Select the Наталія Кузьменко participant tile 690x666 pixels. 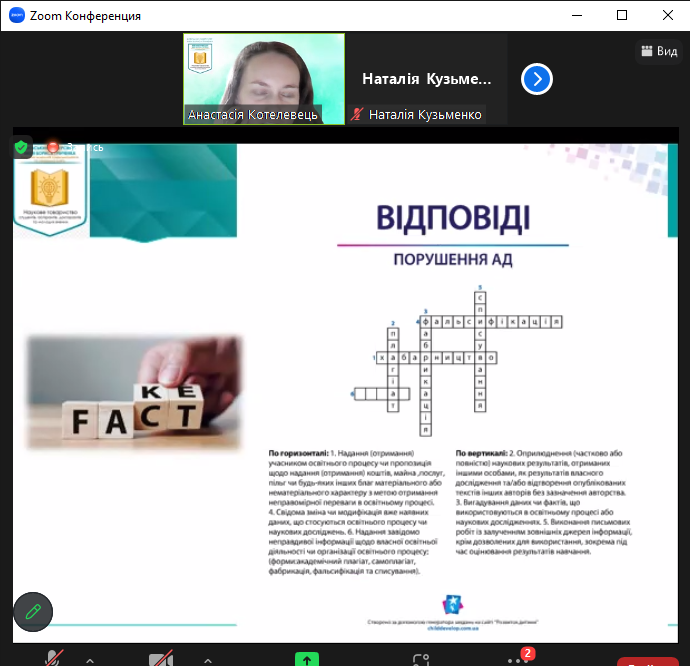coord(426,79)
